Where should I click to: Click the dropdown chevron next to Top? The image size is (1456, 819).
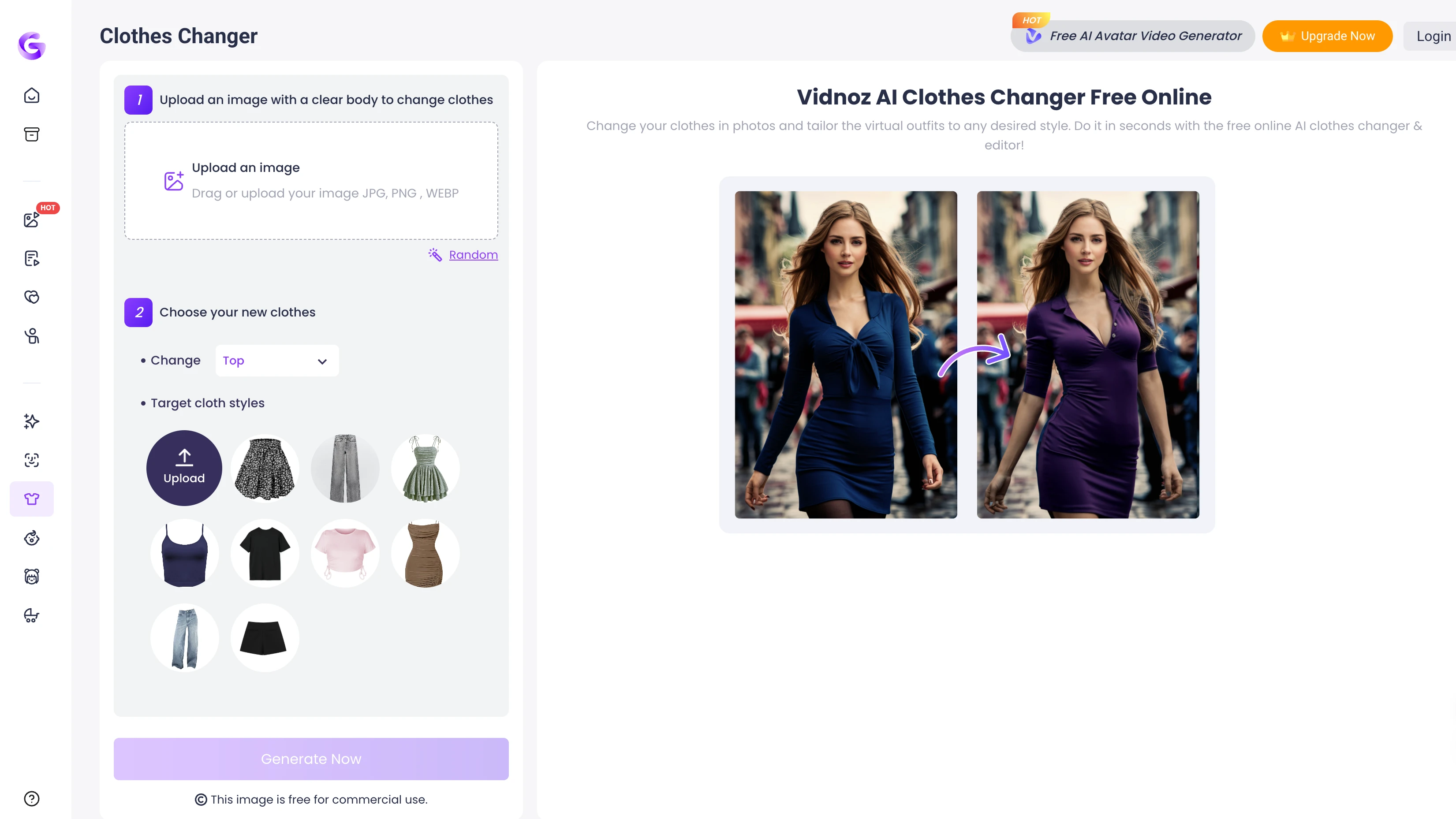322,361
